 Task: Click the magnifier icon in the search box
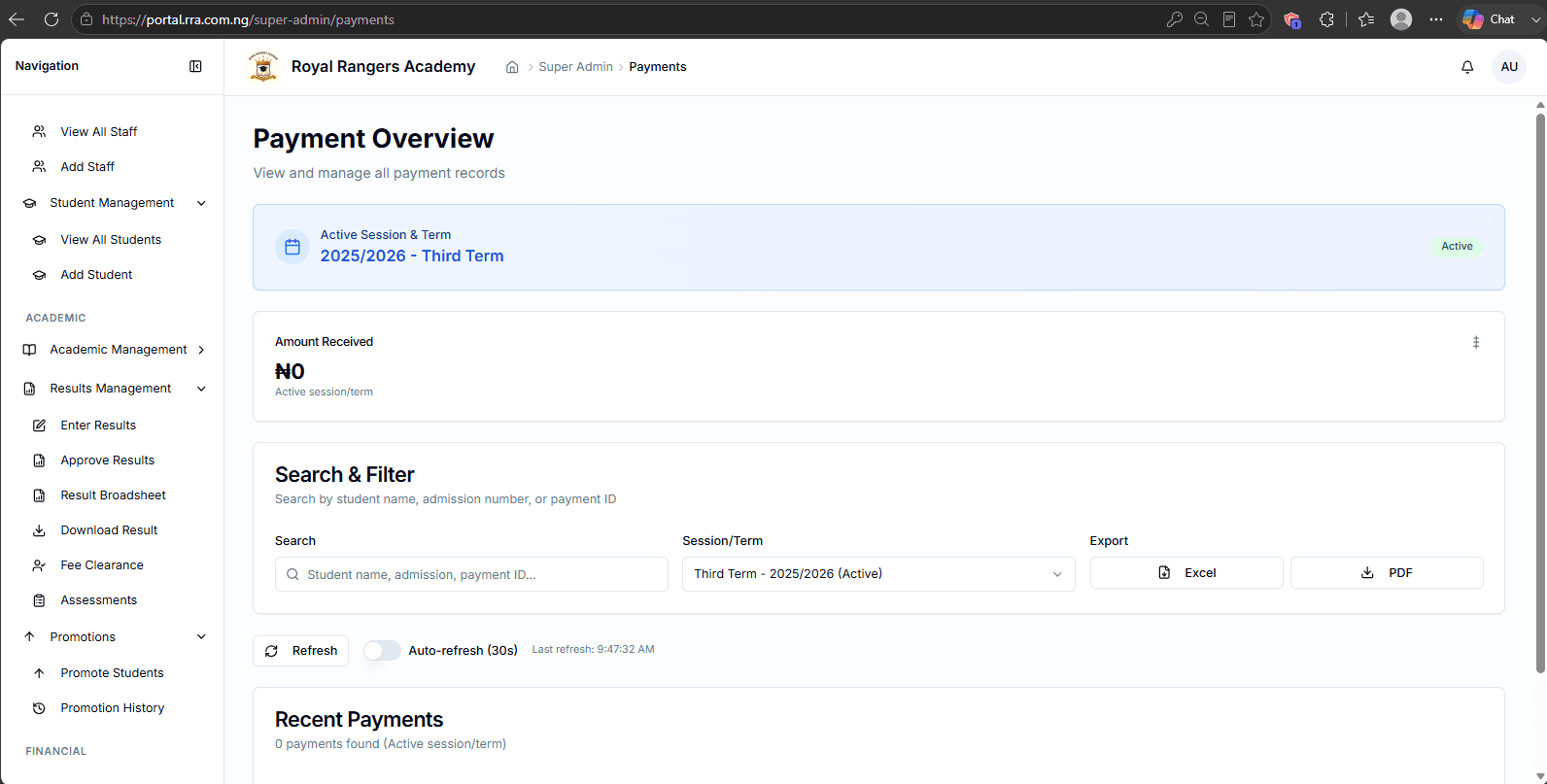click(x=292, y=574)
